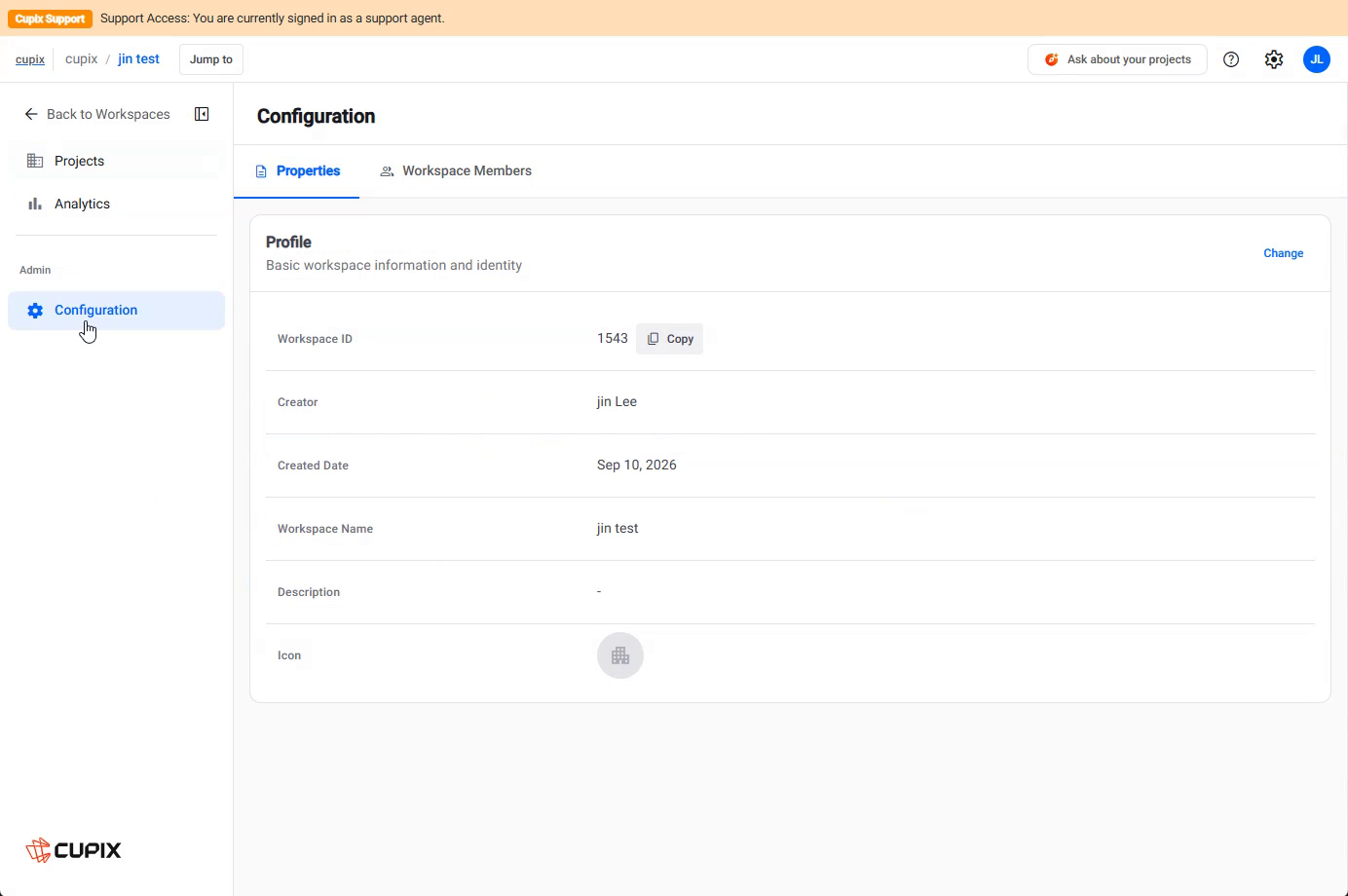
Task: Click the Support Access notice text
Action: (x=273, y=19)
